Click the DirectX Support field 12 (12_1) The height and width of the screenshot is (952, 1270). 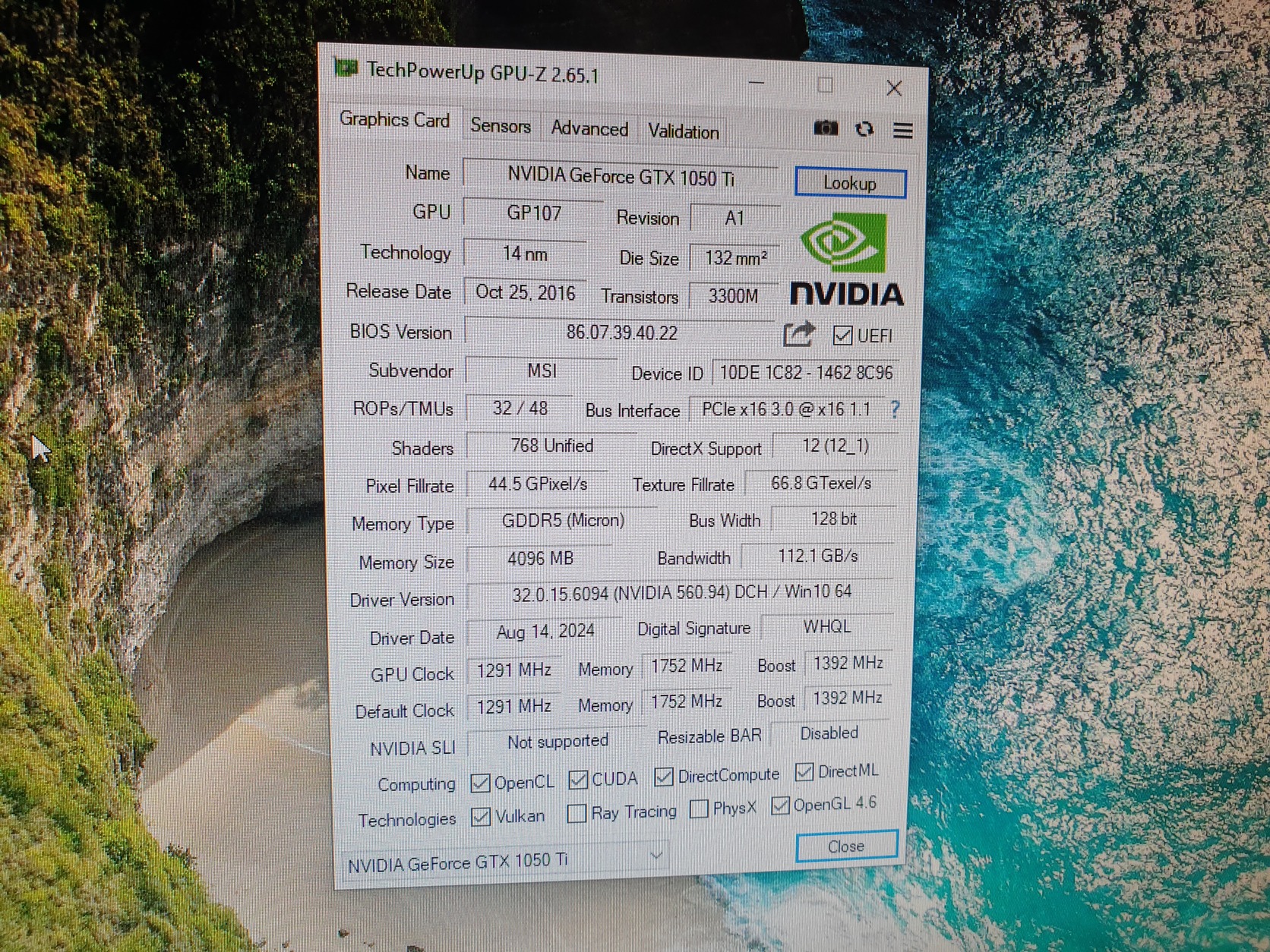pyautogui.click(x=835, y=446)
